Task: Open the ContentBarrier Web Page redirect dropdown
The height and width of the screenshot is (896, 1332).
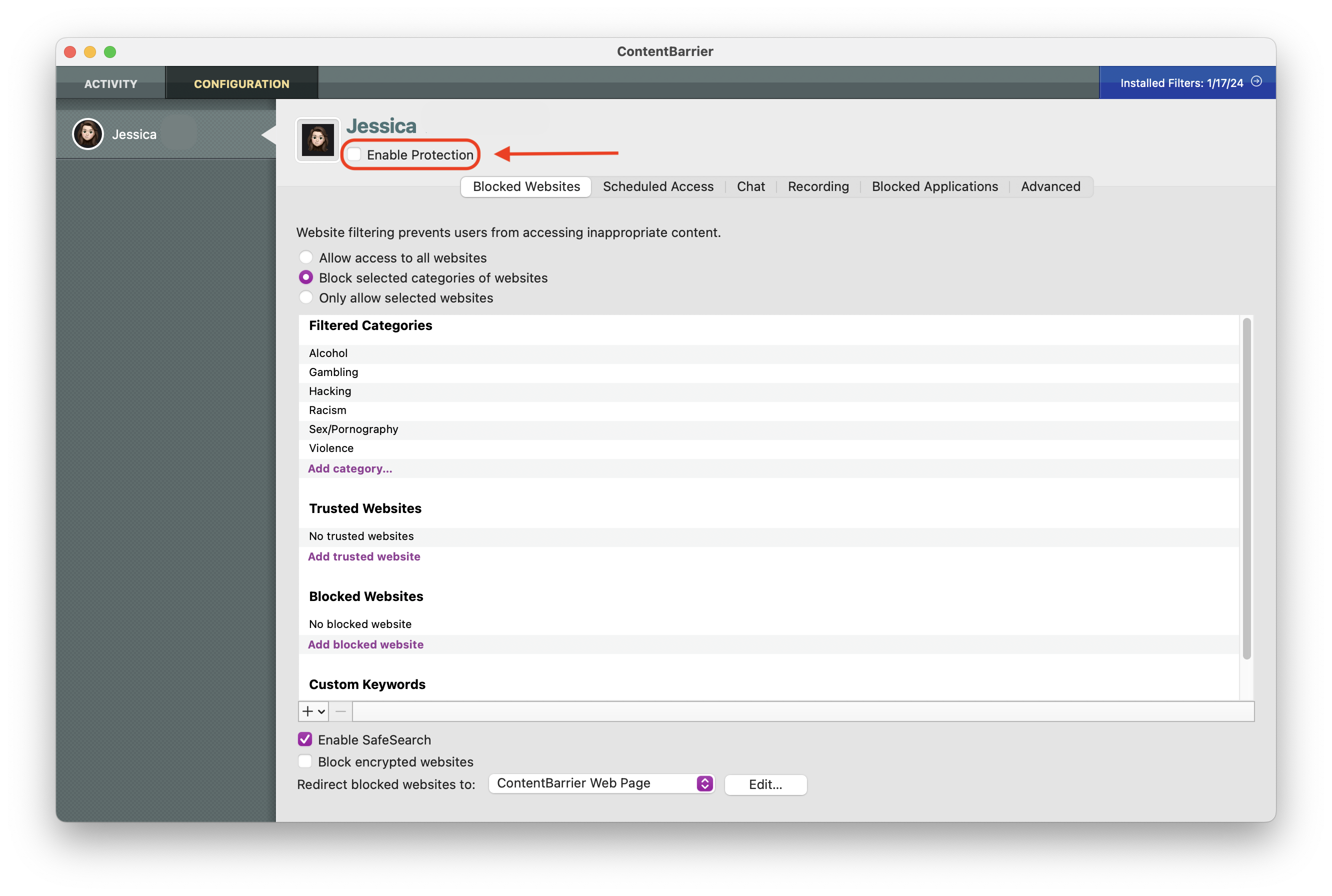Action: tap(601, 784)
